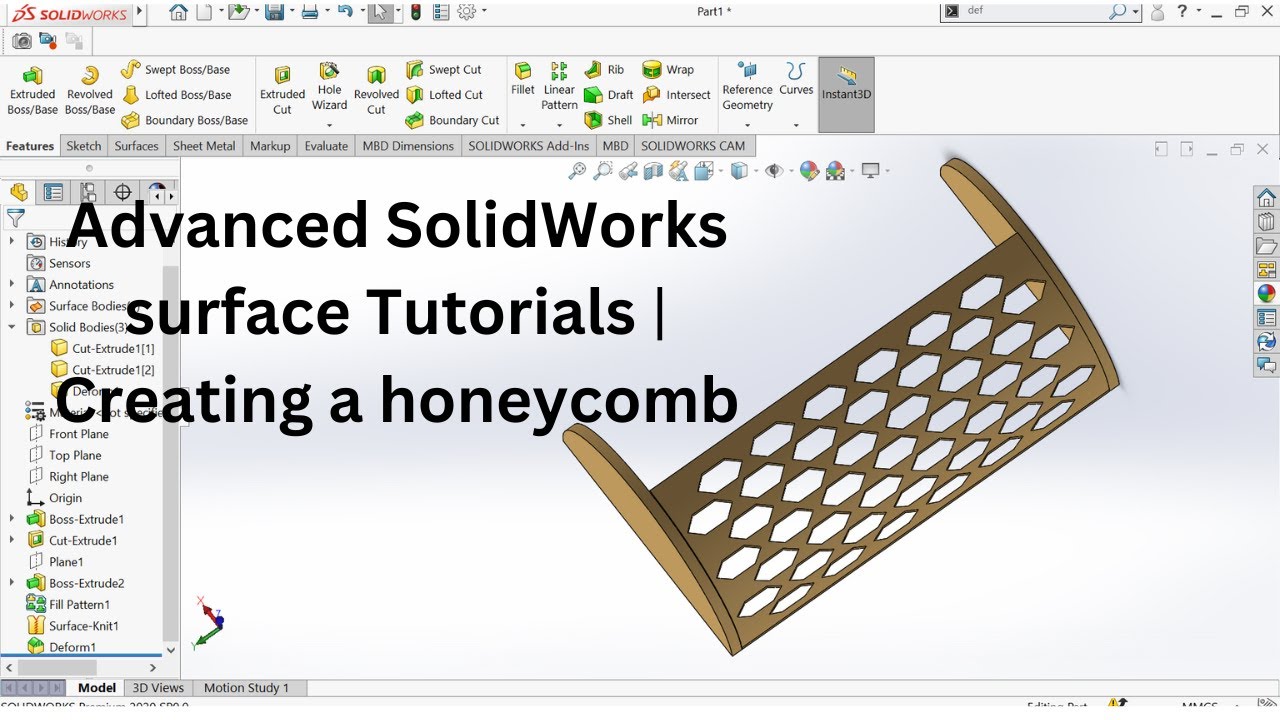Toggle Instant3D mode
This screenshot has width=1280, height=720.
tap(846, 94)
